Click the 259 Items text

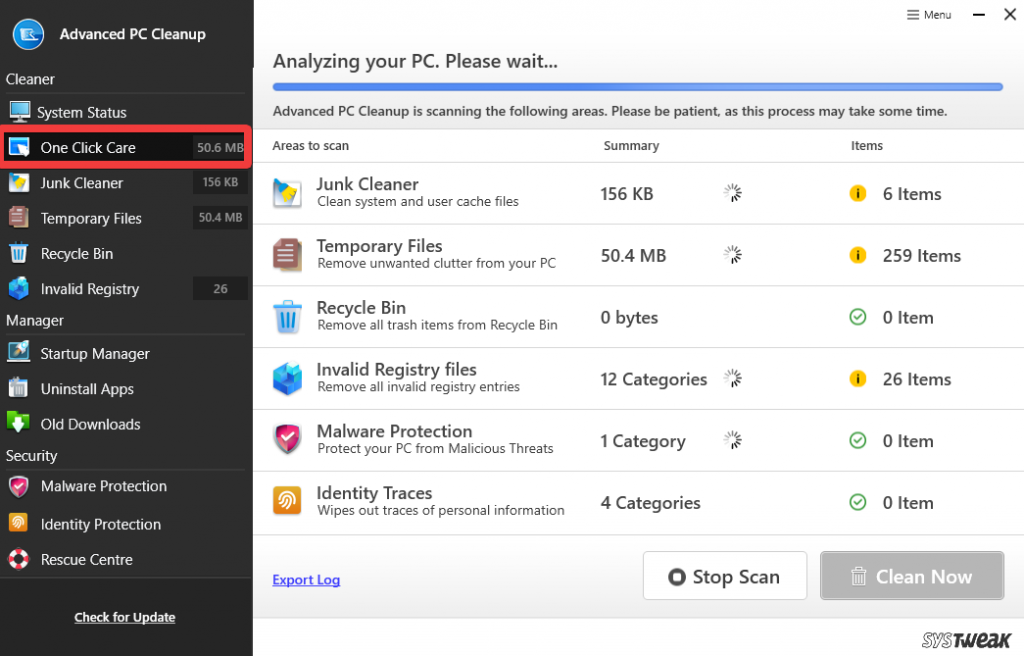(921, 255)
